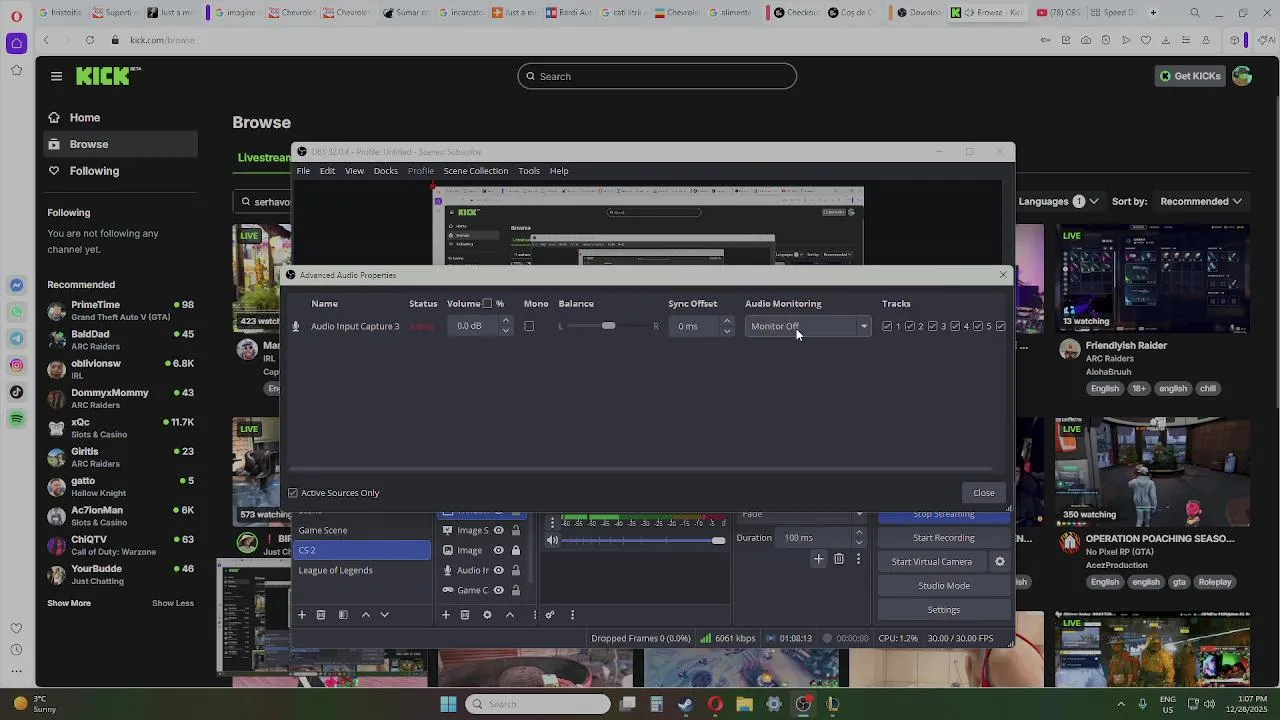Click Start Recording in OBS

(x=943, y=538)
